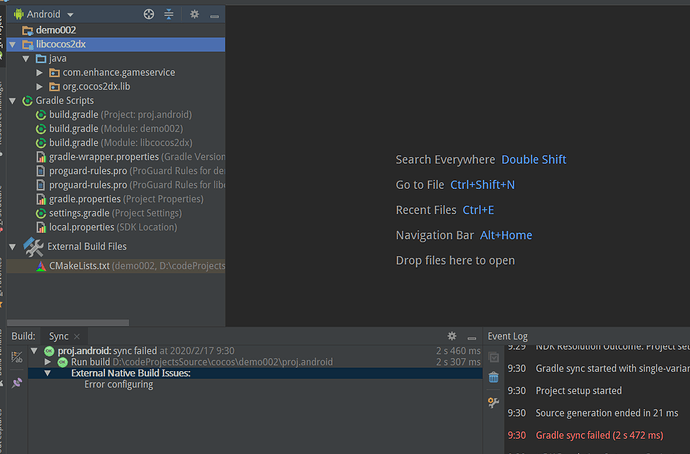The height and width of the screenshot is (454, 690).
Task: Click the collapse all icon in project panel
Action: (169, 15)
